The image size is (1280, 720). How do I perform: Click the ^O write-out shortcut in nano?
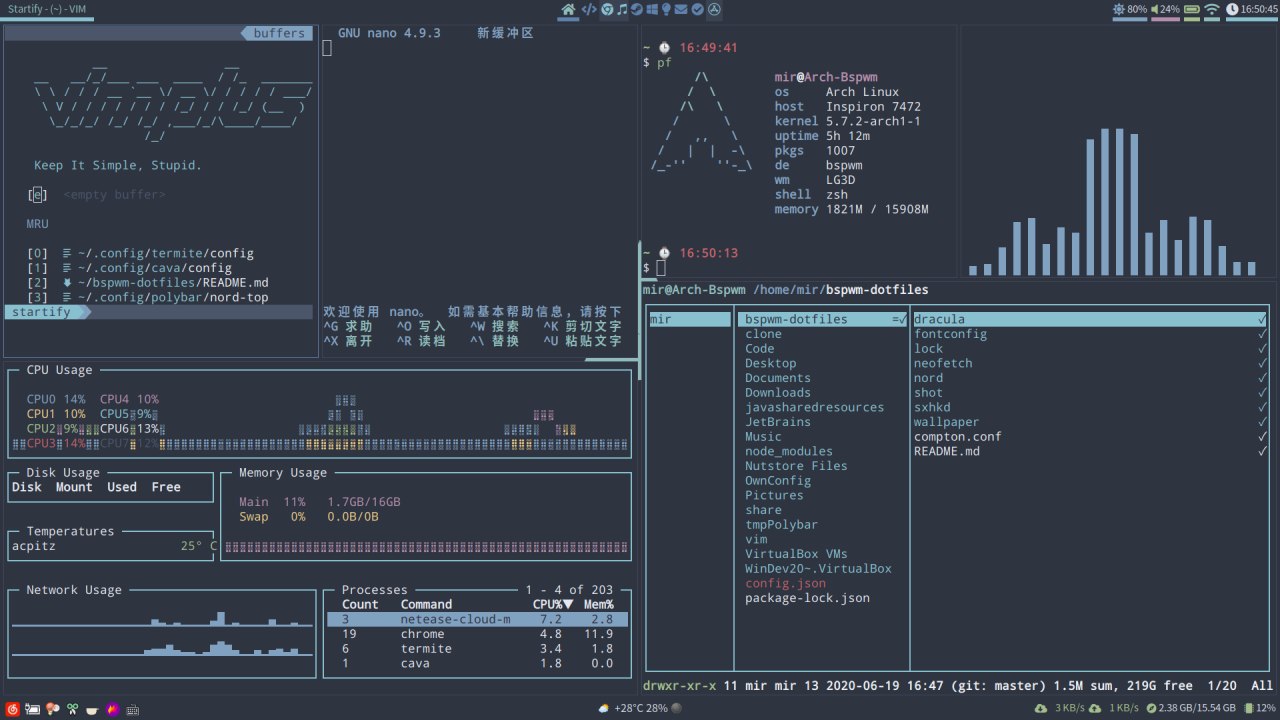click(x=421, y=326)
